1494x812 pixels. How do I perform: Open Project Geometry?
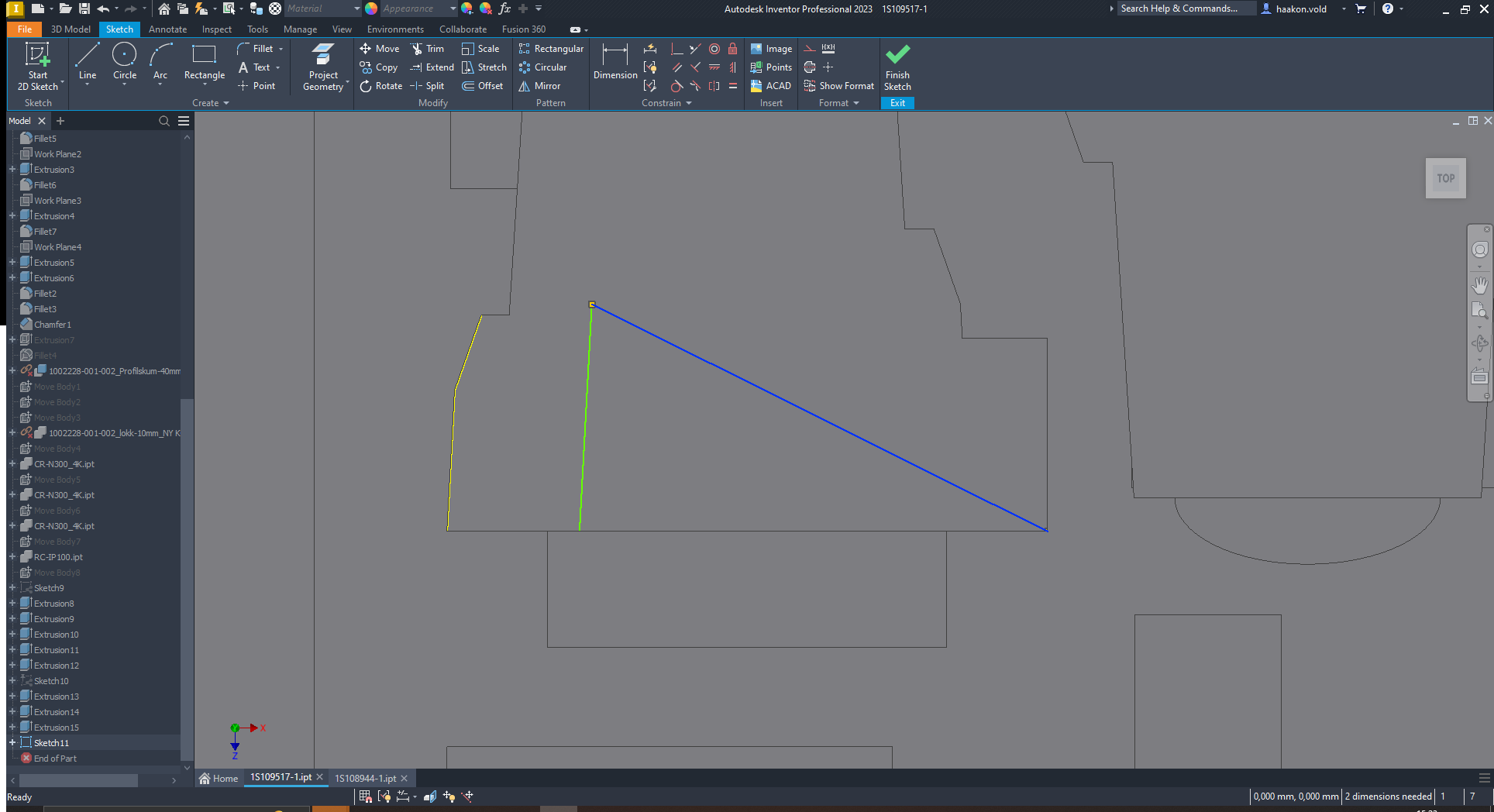323,66
